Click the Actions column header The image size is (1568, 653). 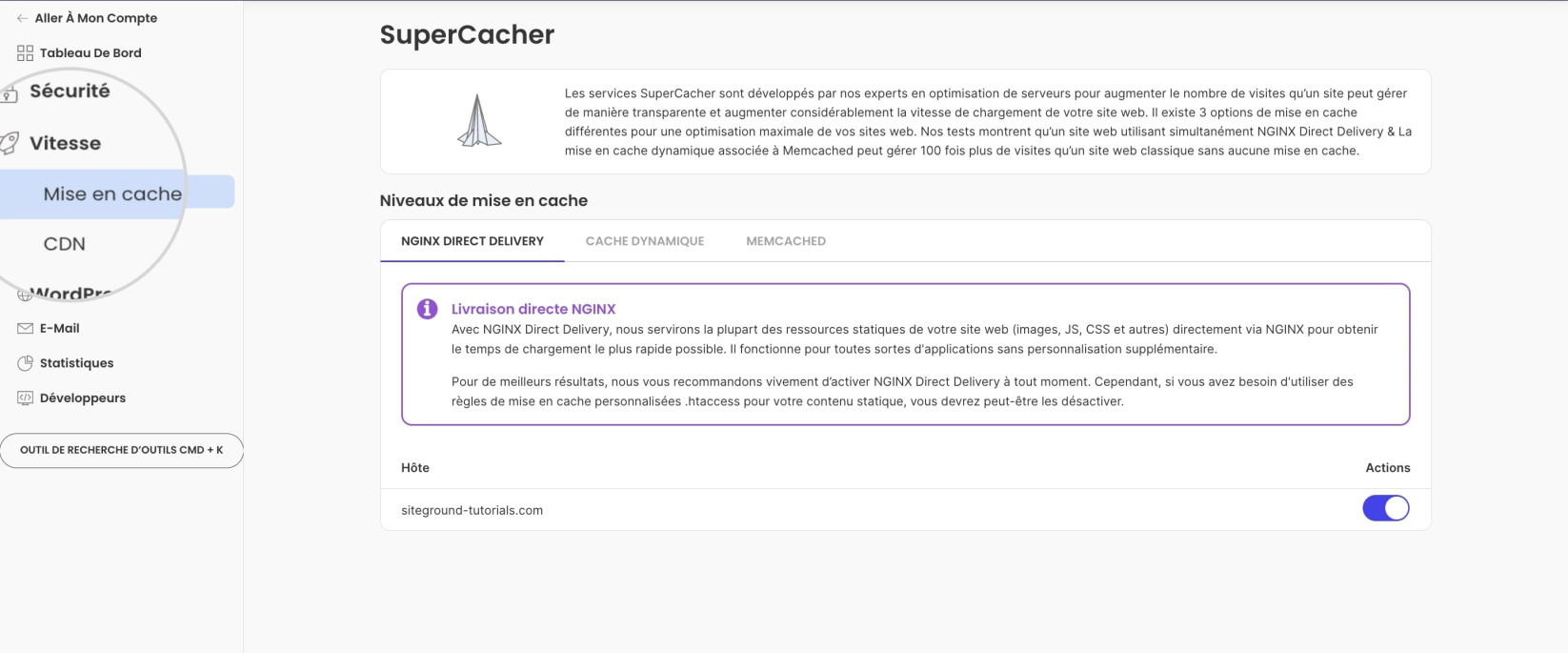click(x=1388, y=468)
